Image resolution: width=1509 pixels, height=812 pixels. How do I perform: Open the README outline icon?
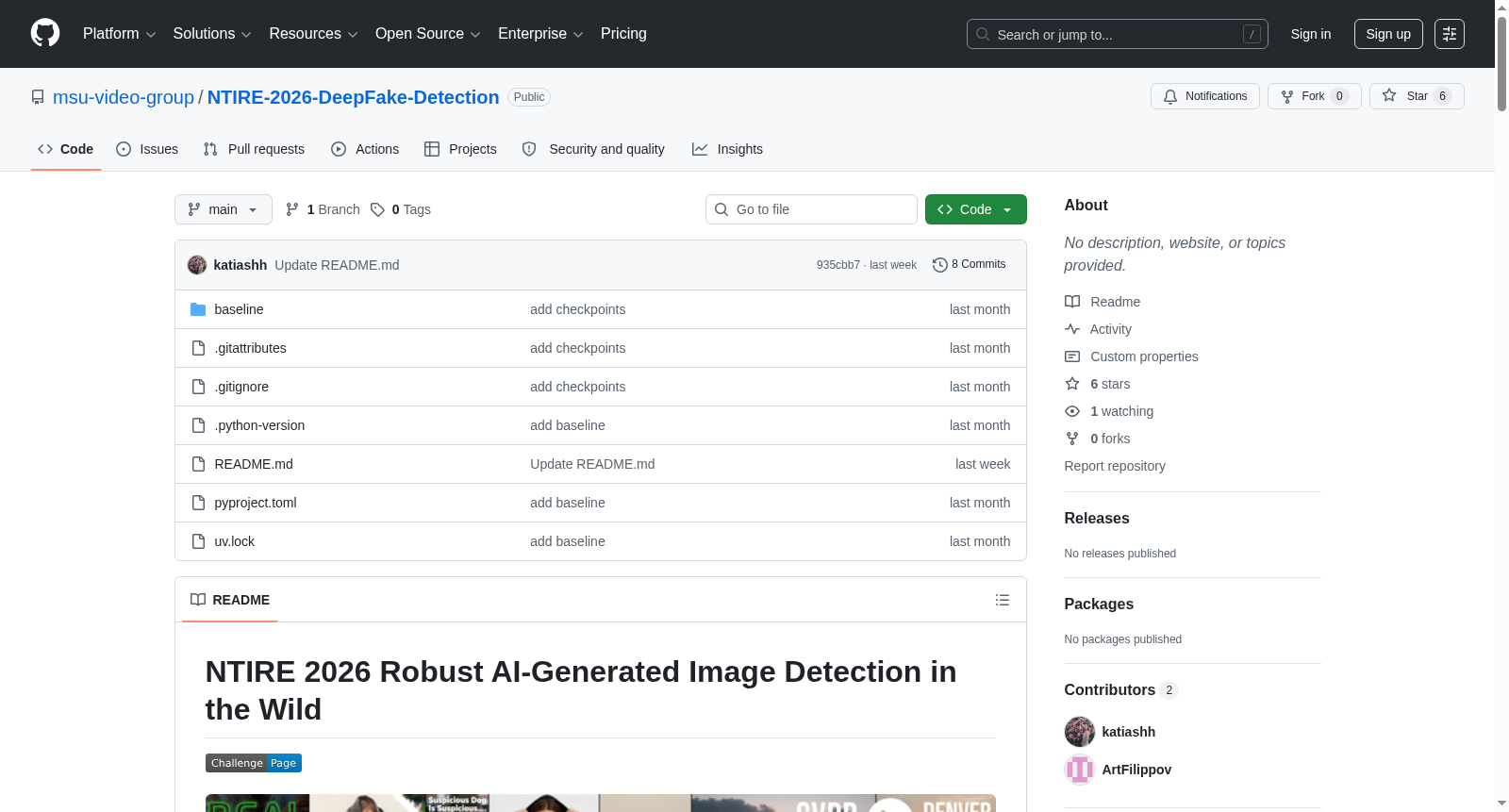[1003, 600]
